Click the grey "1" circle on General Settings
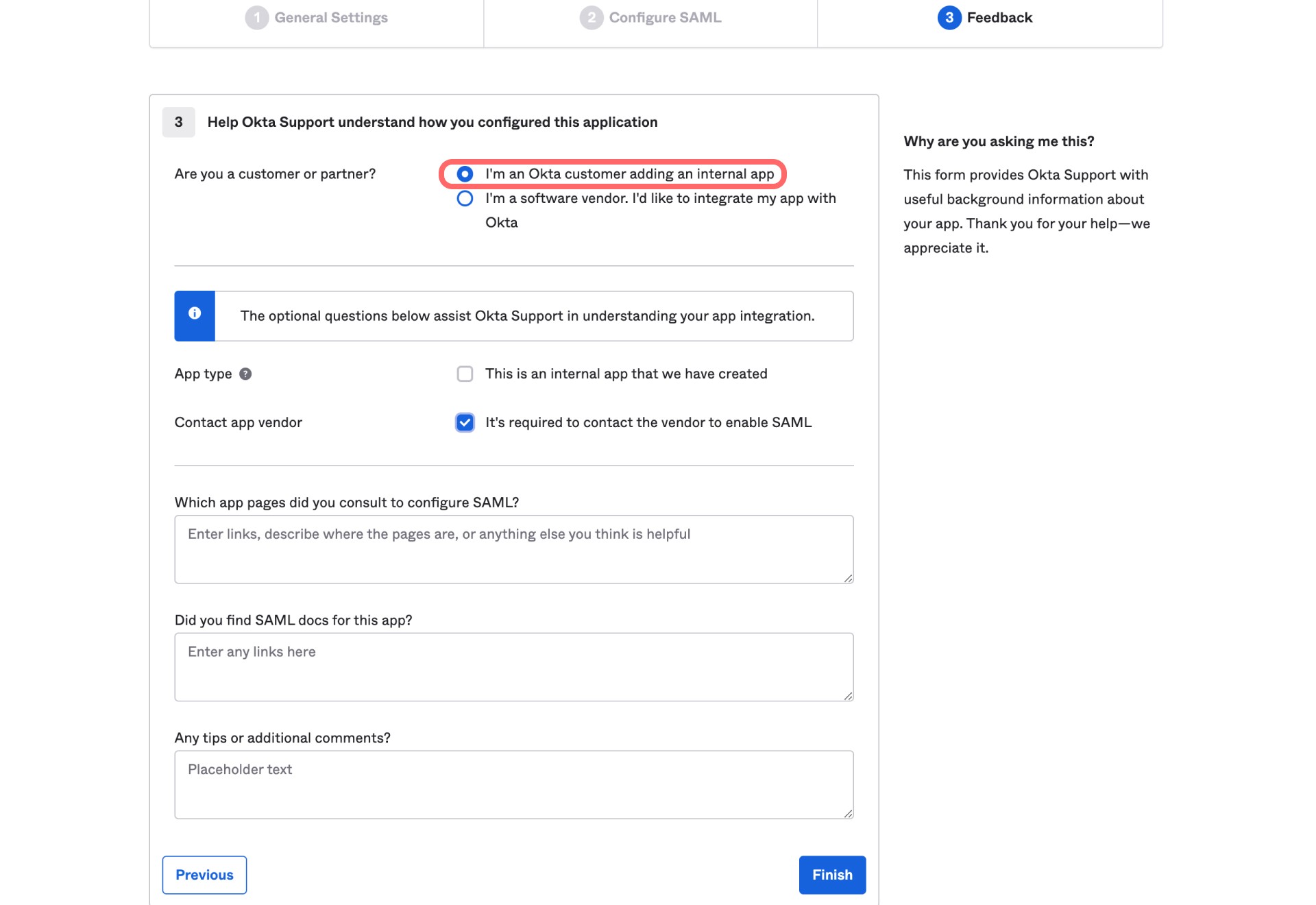This screenshot has height=905, width=1316. (x=257, y=17)
